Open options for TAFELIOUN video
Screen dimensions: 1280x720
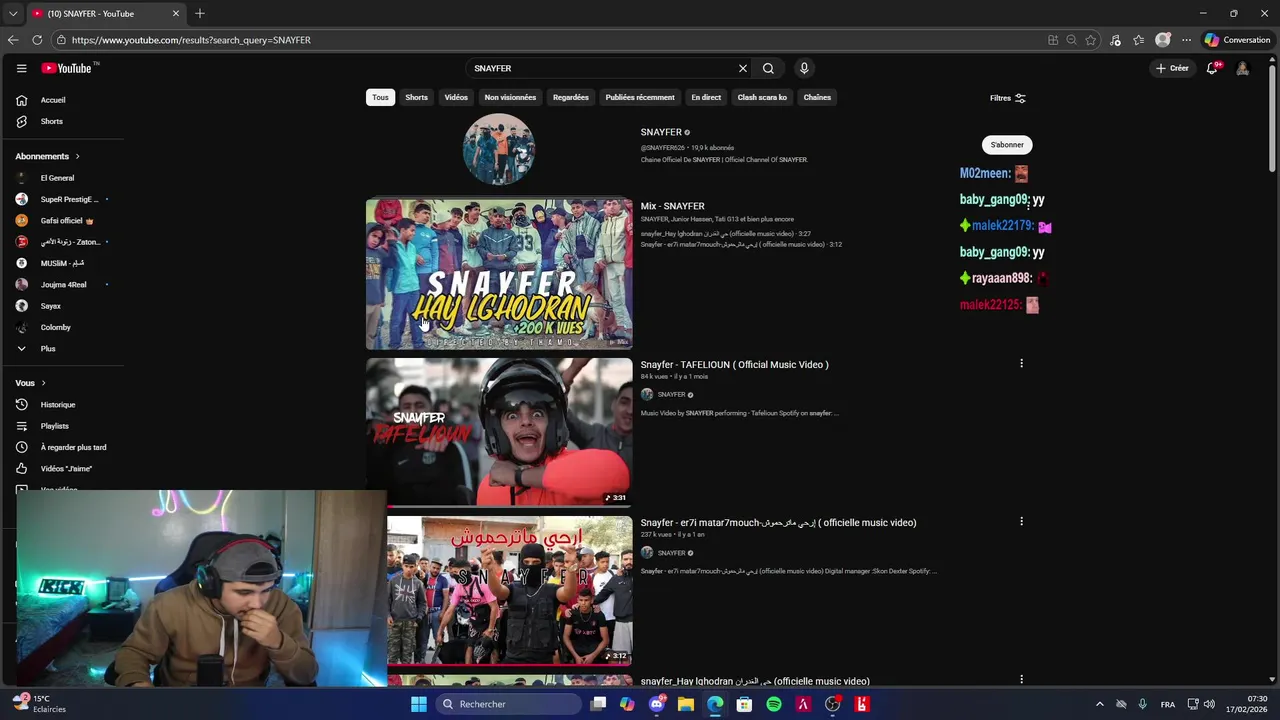1021,363
